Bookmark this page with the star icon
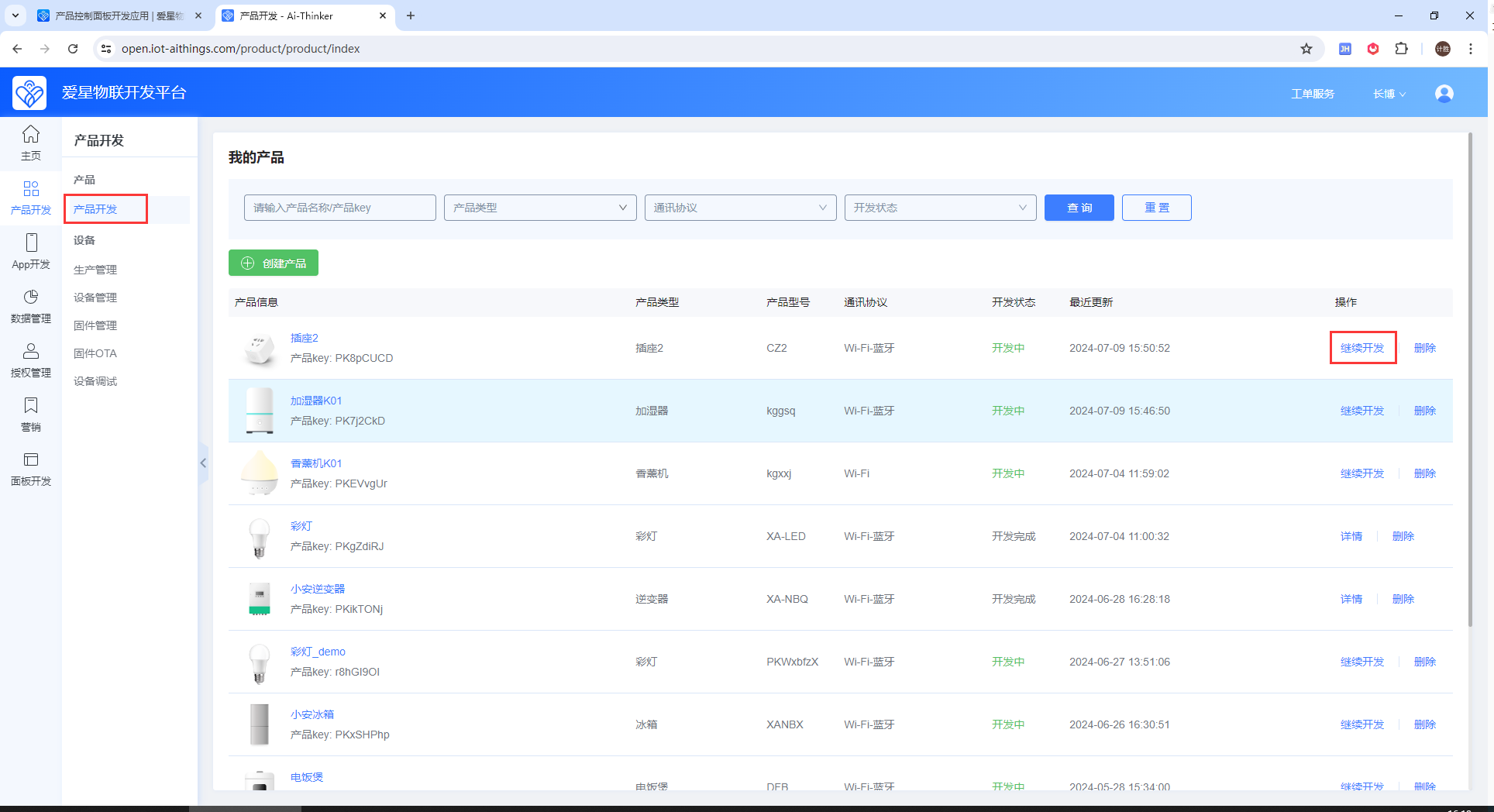This screenshot has width=1494, height=812. tap(1306, 49)
